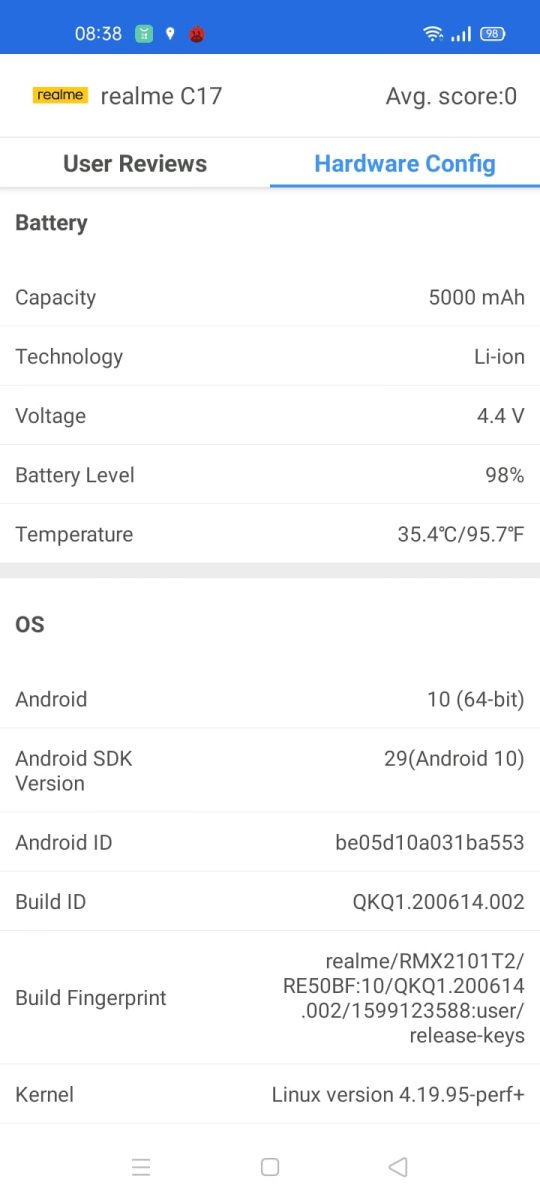Tap the Kernel Linux version row
The width and height of the screenshot is (540, 1200).
[270, 1094]
